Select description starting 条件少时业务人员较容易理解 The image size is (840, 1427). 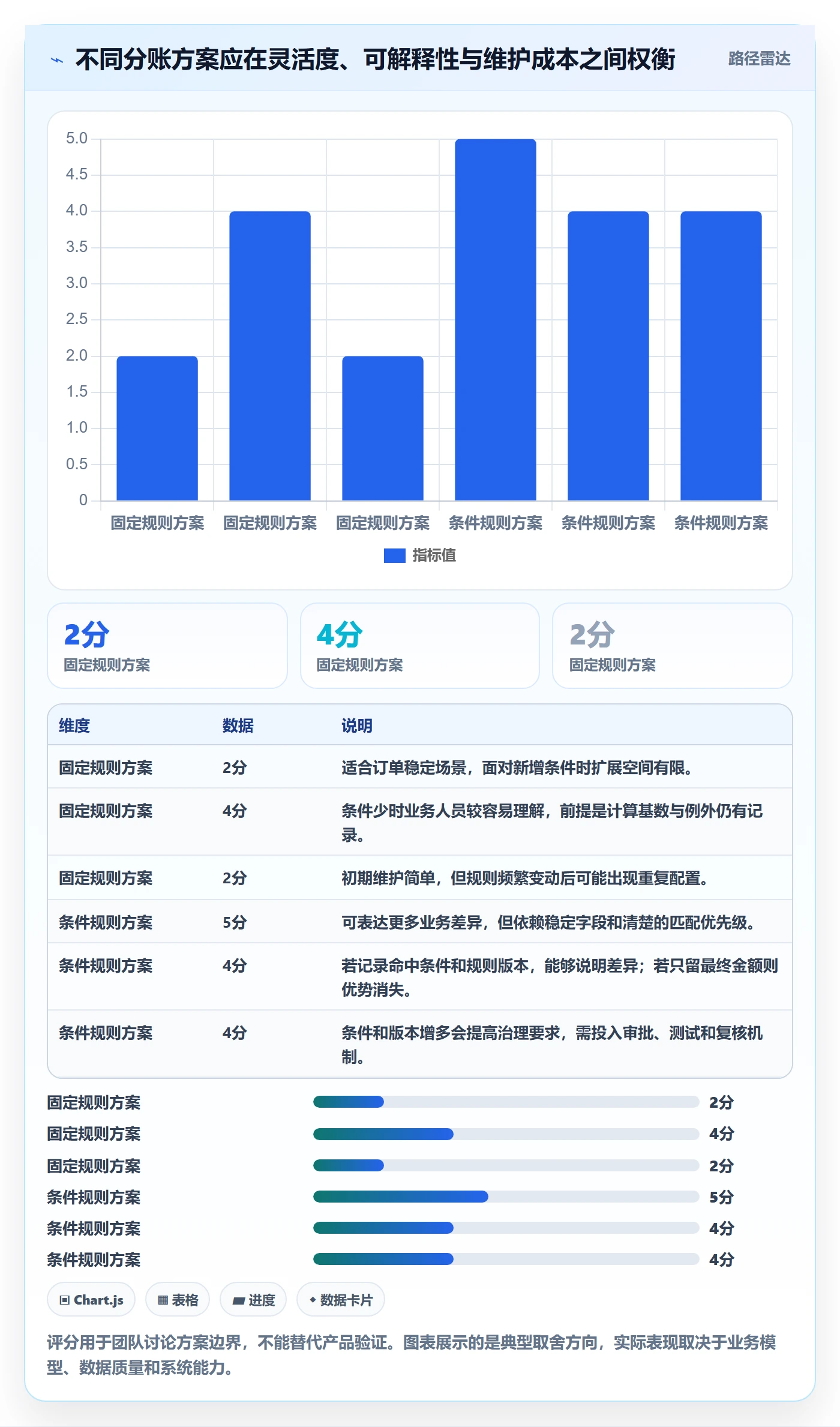(x=552, y=823)
